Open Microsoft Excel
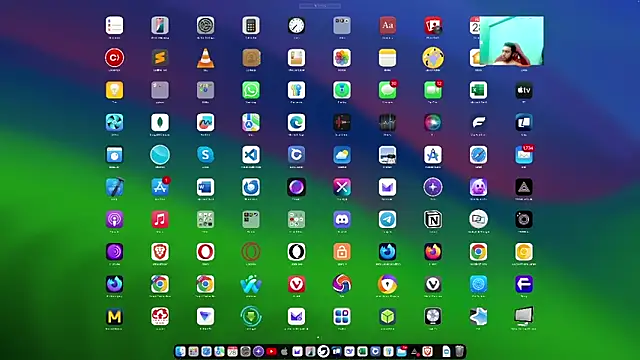Viewport: 640px width, 360px height. point(478,90)
